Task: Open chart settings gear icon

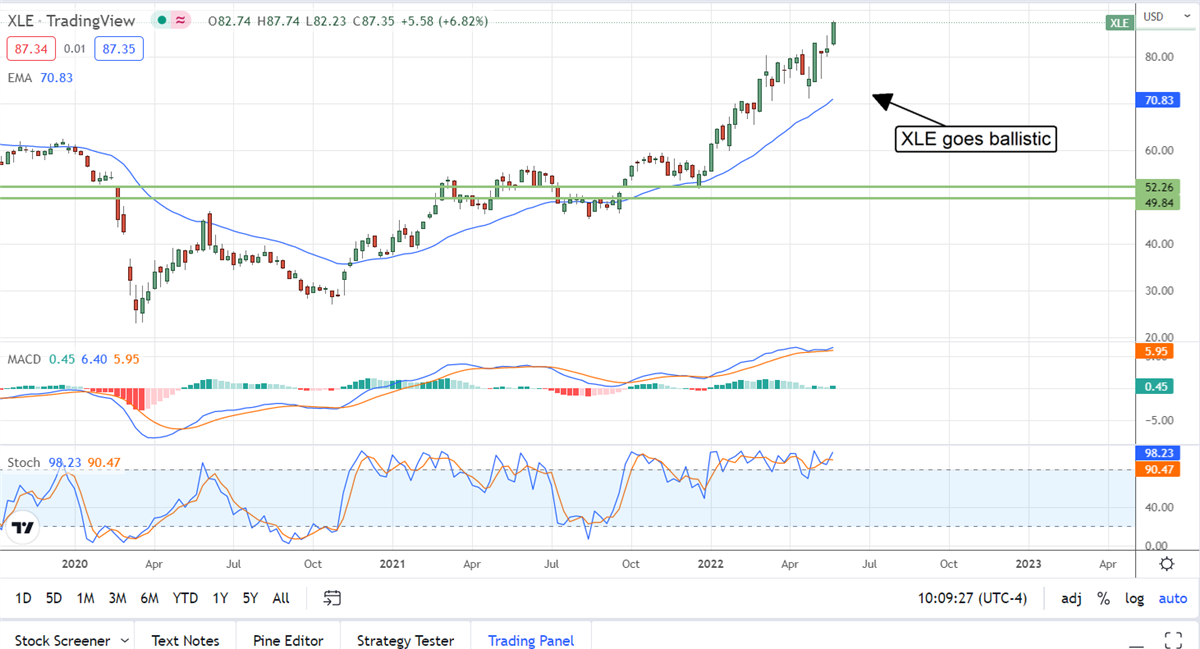Action: [x=1166, y=564]
